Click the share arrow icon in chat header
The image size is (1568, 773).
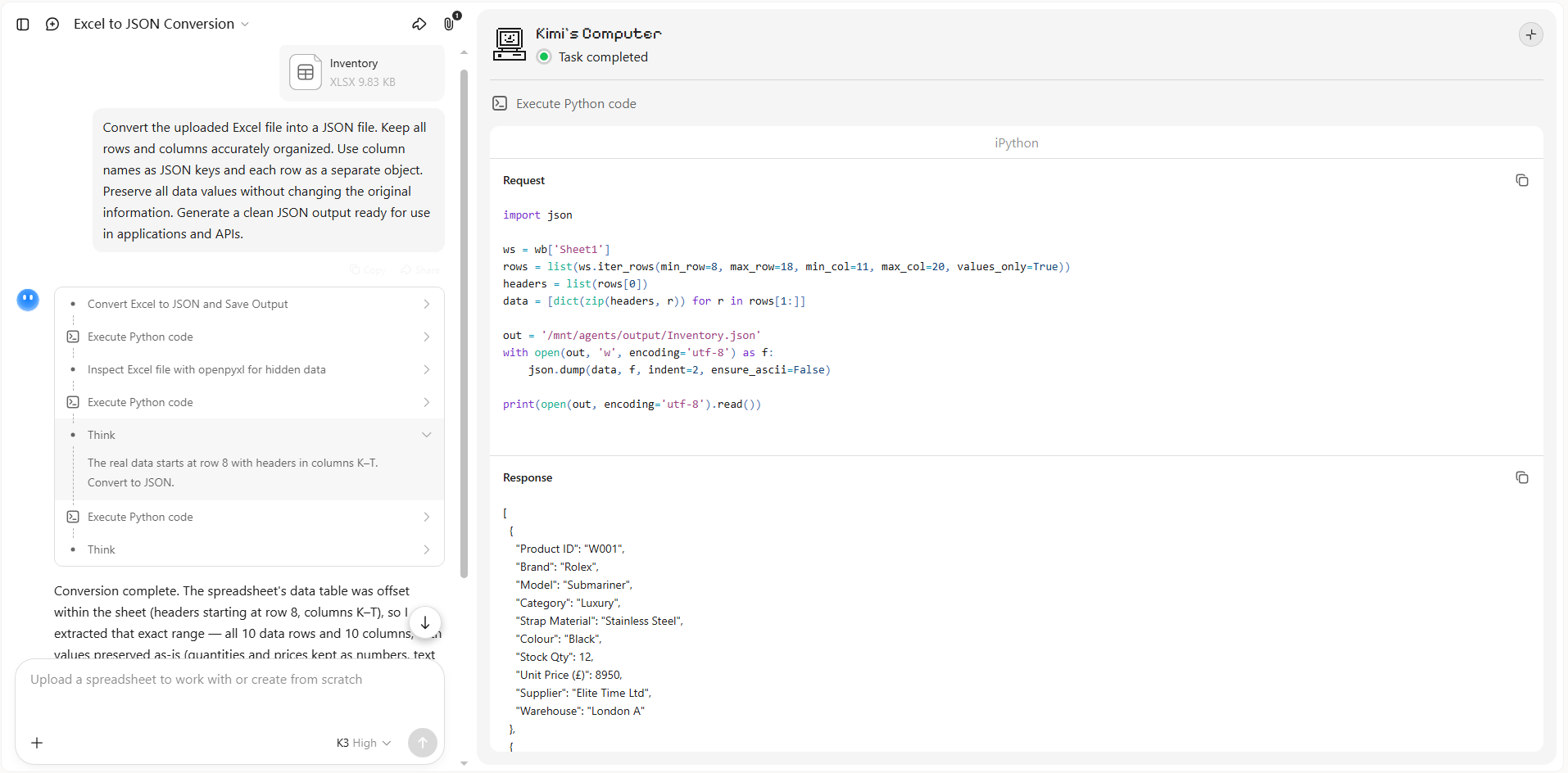pos(419,25)
